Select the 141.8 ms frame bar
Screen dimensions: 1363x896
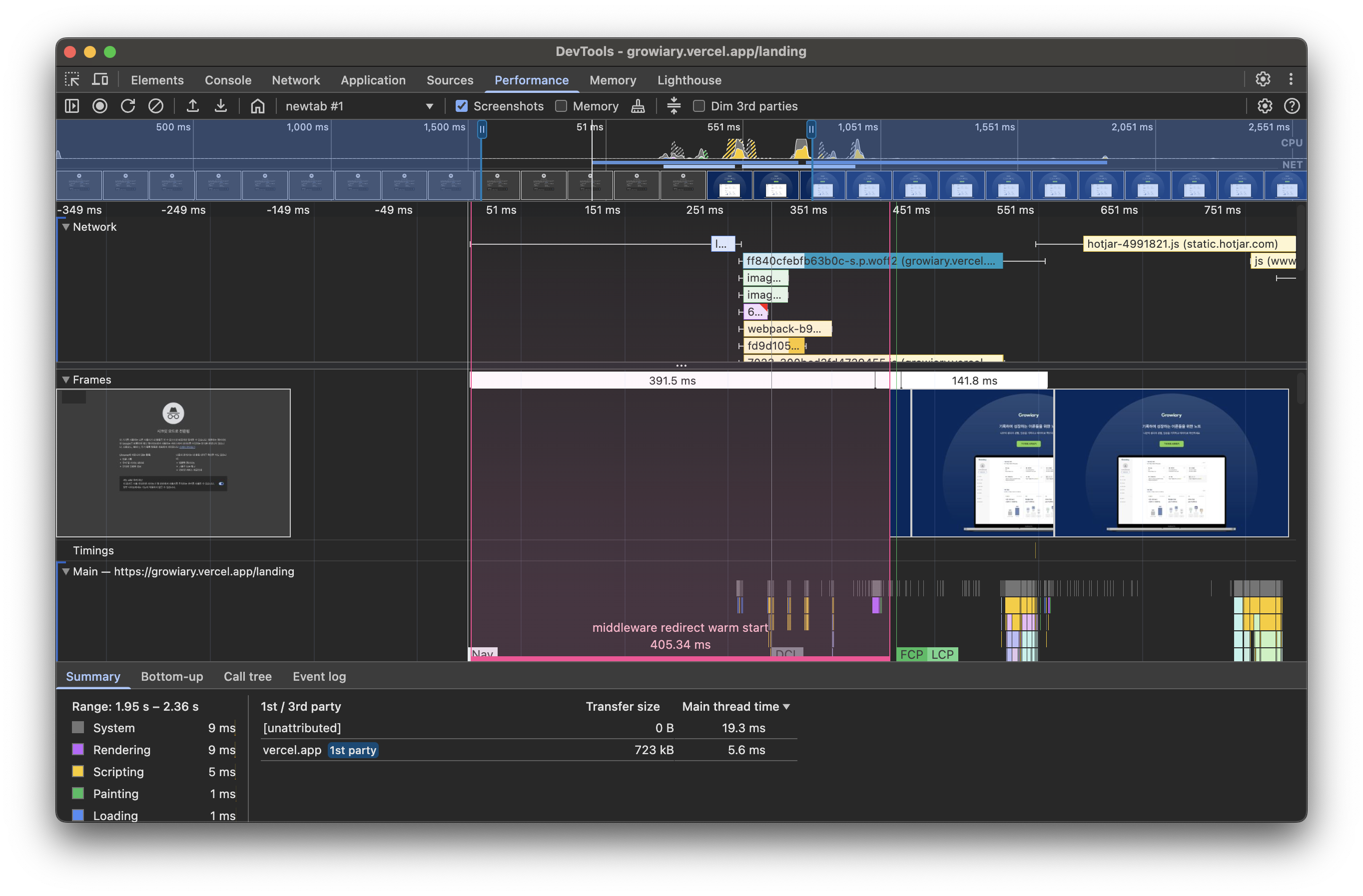click(974, 381)
